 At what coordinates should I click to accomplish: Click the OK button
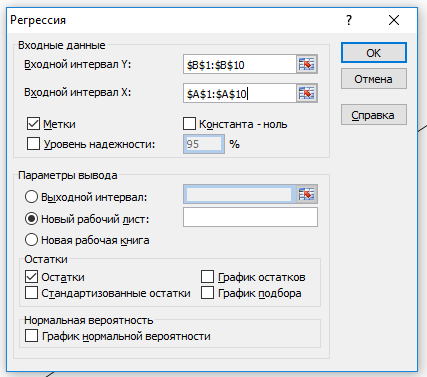374,53
